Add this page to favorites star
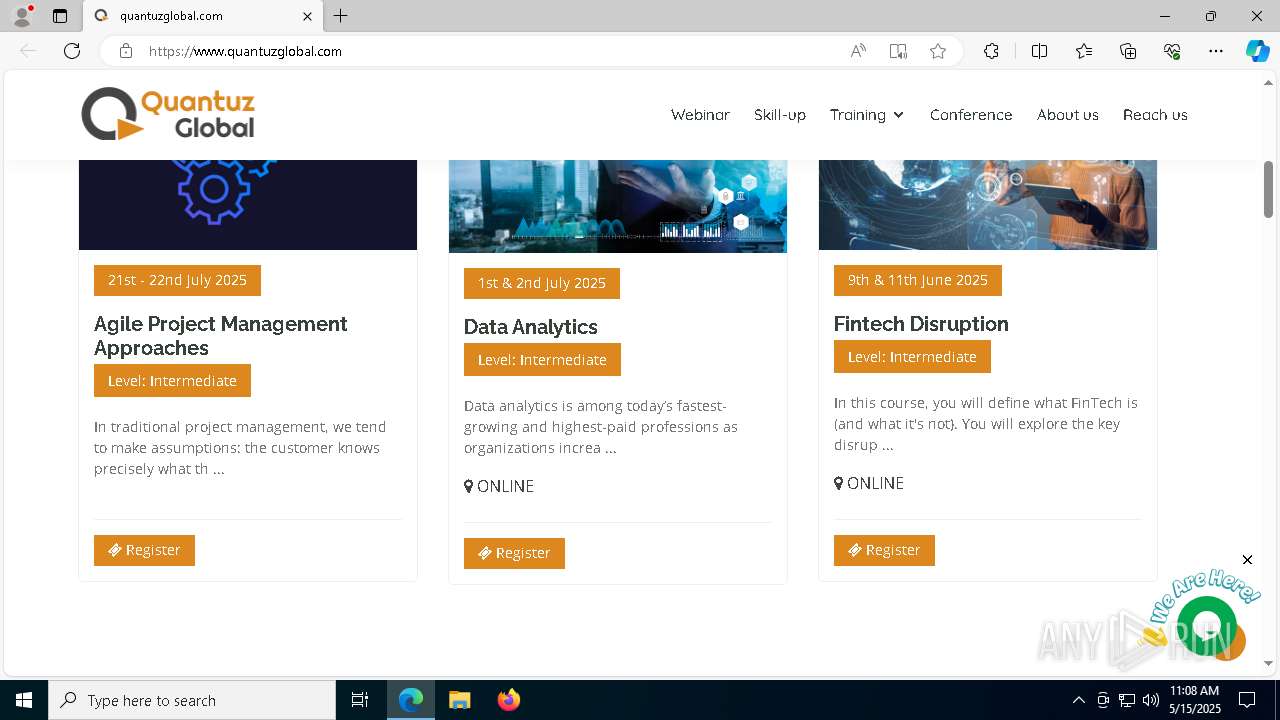Screen dimensions: 1280x720 (938, 51)
